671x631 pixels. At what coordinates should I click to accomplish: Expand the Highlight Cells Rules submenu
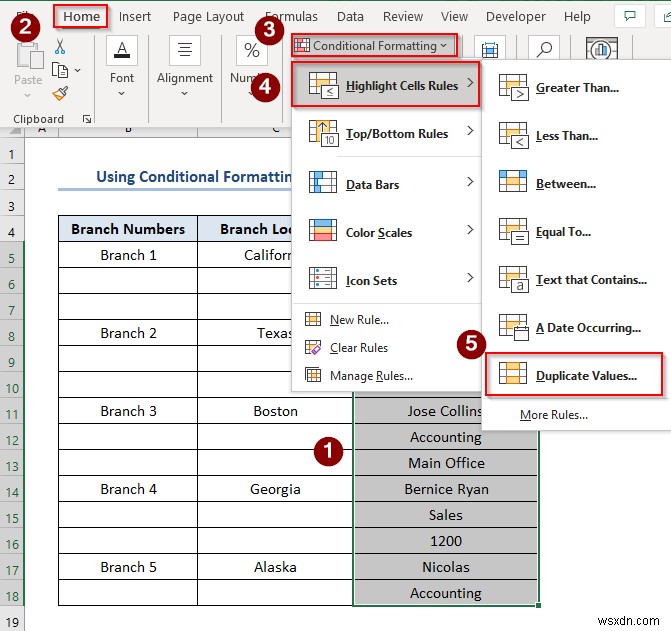[x=385, y=85]
